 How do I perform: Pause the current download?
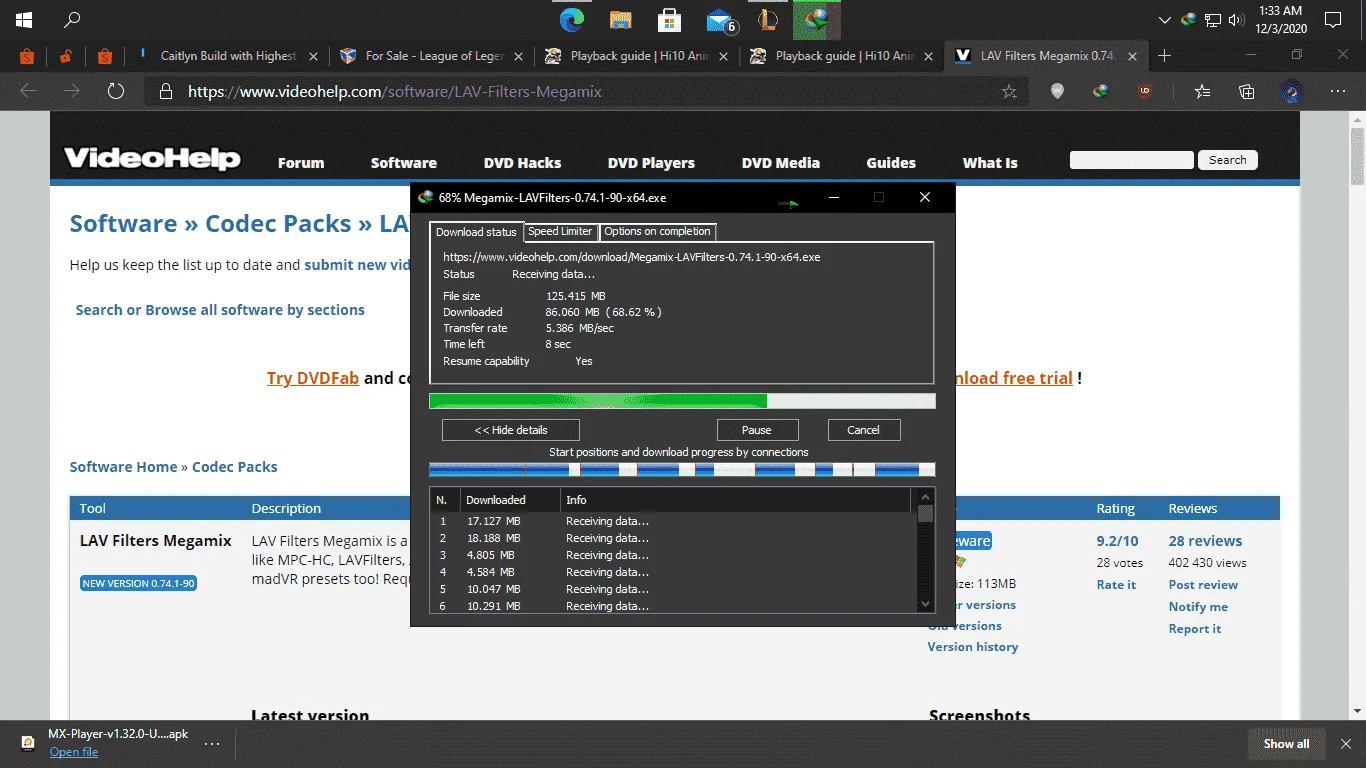coord(757,430)
